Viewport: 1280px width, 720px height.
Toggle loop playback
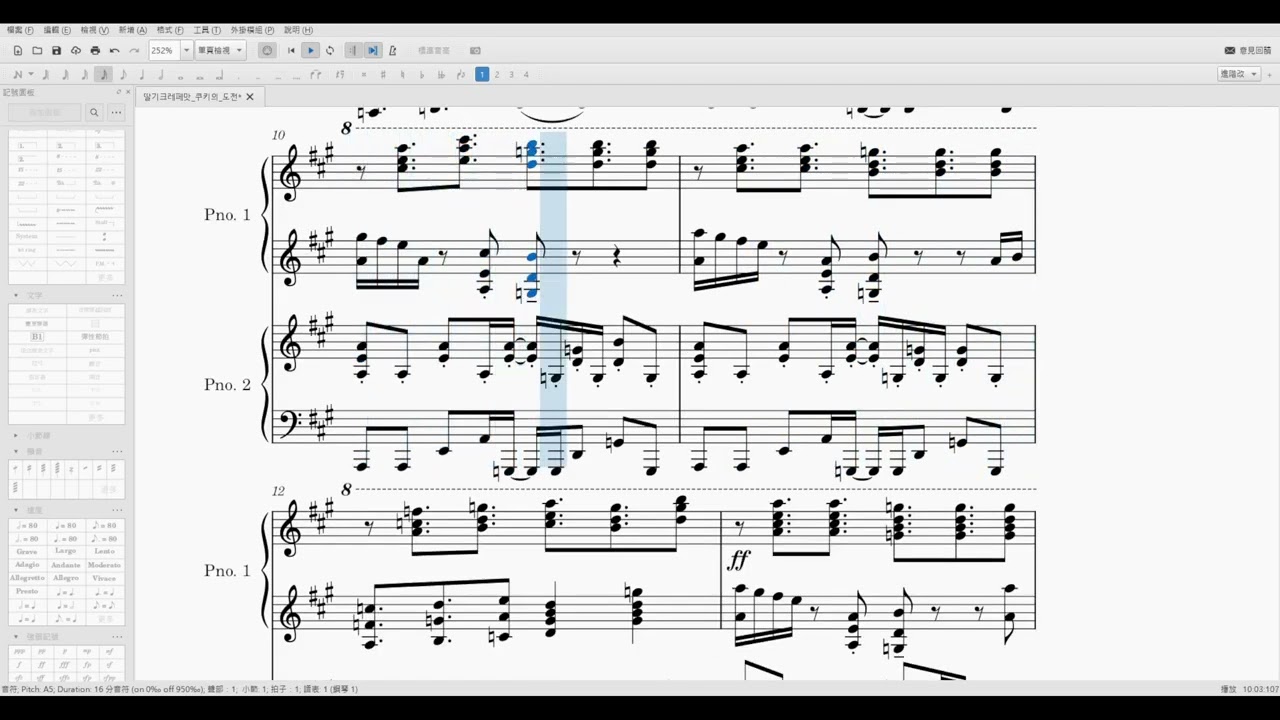(330, 50)
